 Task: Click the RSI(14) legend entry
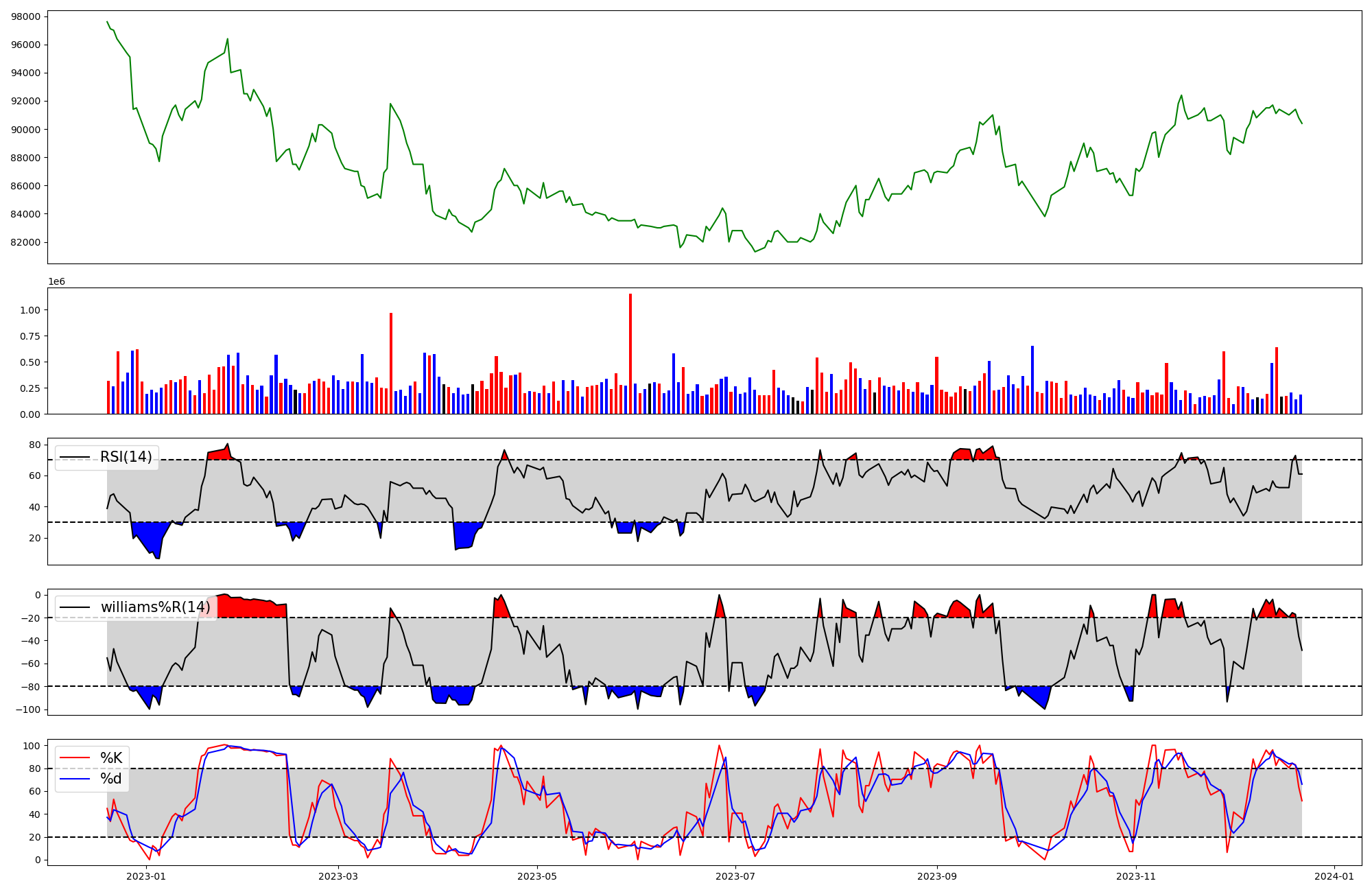[126, 457]
